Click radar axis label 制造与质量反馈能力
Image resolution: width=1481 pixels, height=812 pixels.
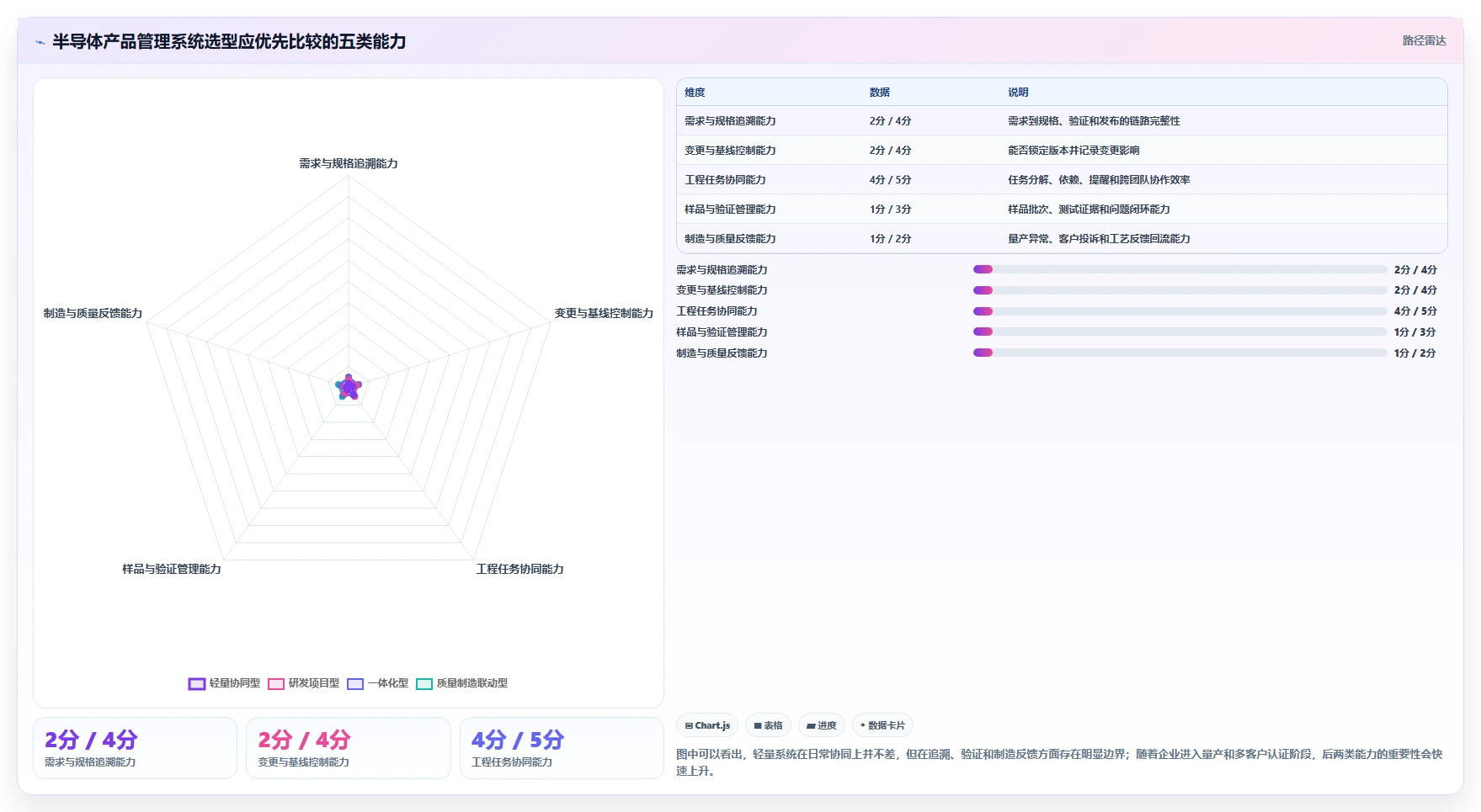[x=93, y=313]
